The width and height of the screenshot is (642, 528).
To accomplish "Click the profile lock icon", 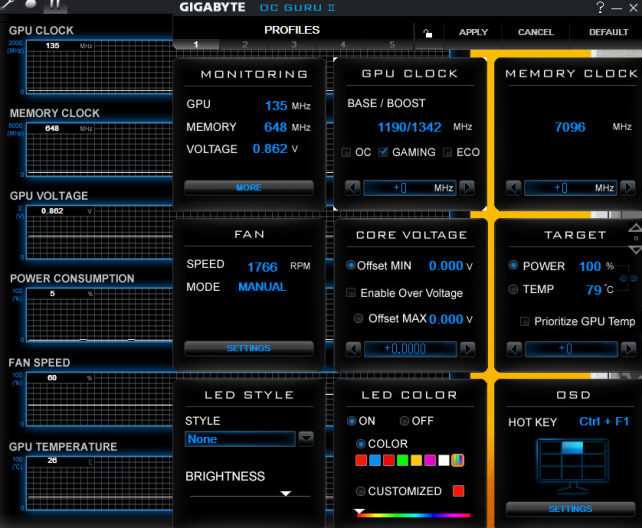I will [428, 32].
